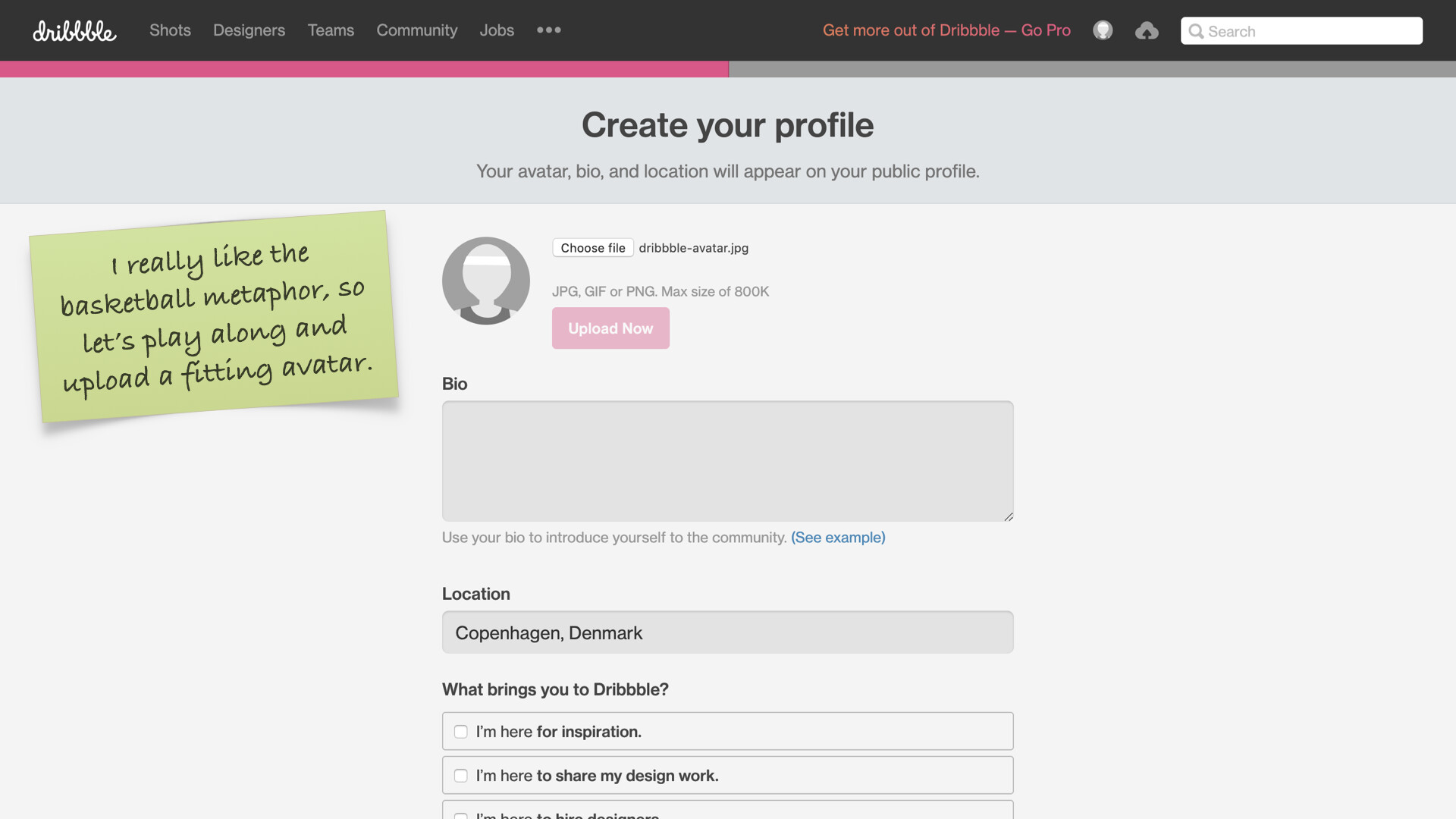Image resolution: width=1456 pixels, height=819 pixels.
Task: Check I'm here to share my design work
Action: point(460,776)
